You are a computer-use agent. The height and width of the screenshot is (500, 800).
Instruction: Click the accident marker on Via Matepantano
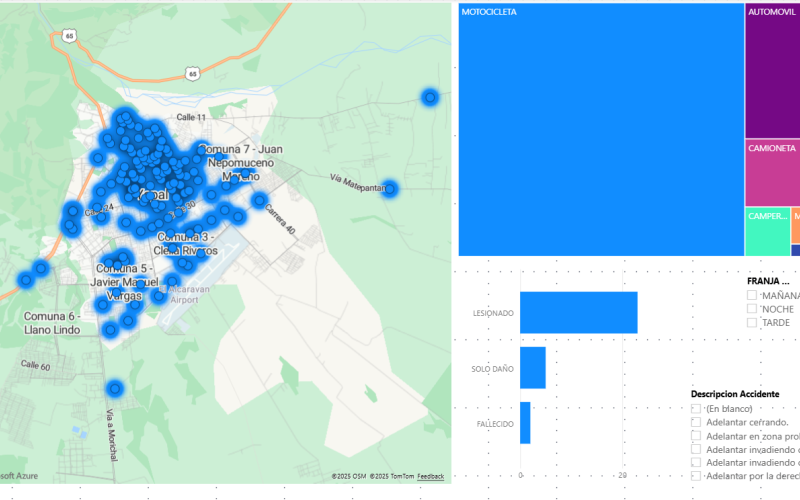click(x=390, y=189)
